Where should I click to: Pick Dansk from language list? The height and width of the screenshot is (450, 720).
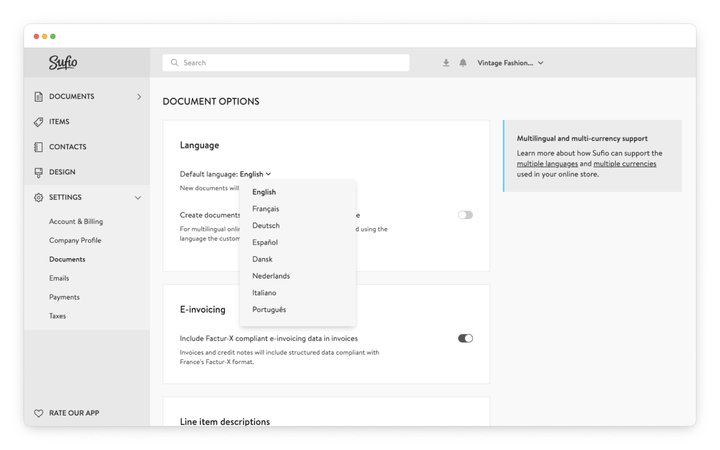[x=262, y=259]
